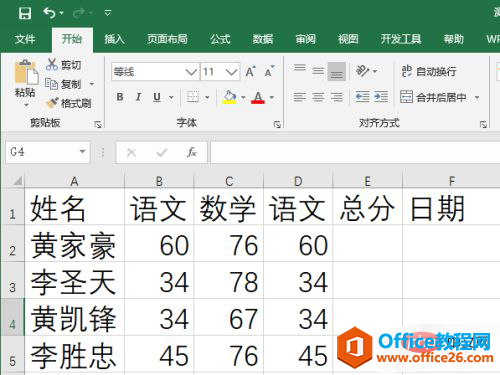This screenshot has height=375, width=500.
Task: Open the Name Box dropdown arrow
Action: tap(82, 152)
